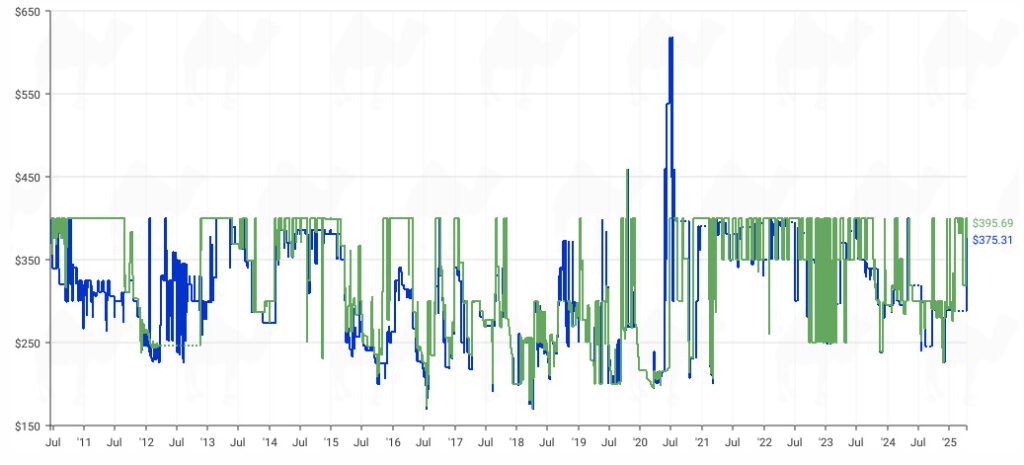Click the $550 y-axis label
1024x465 pixels.
[x=27, y=94]
